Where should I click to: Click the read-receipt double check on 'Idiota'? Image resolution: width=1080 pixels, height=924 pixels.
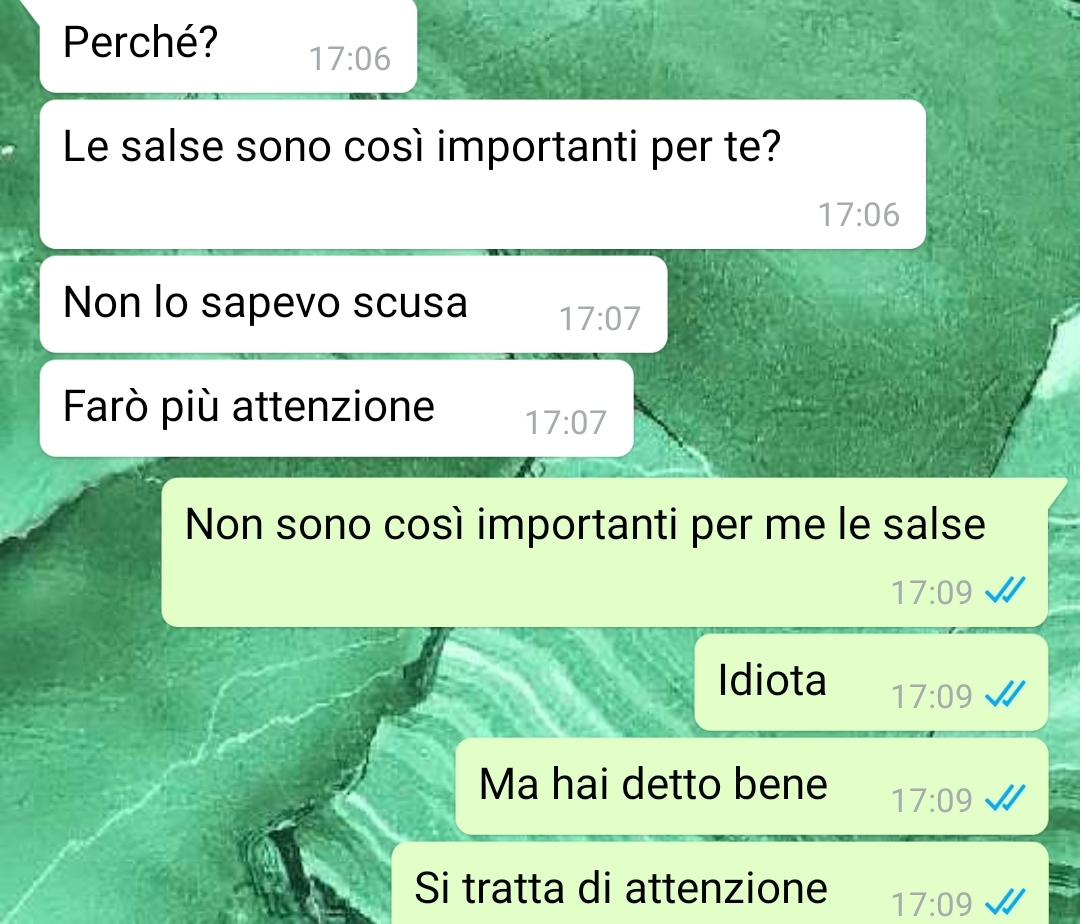pos(1006,694)
